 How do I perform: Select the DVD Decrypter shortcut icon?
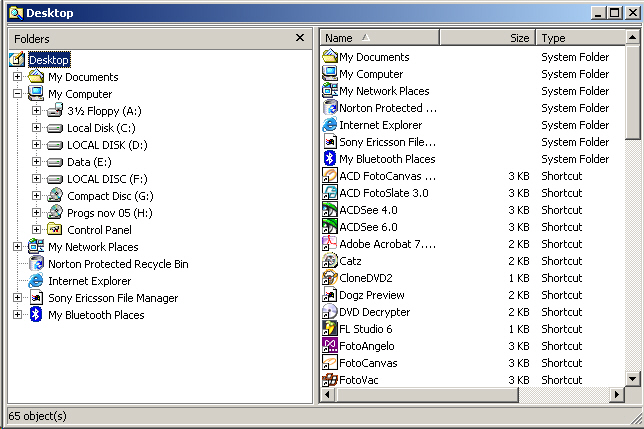(x=330, y=312)
